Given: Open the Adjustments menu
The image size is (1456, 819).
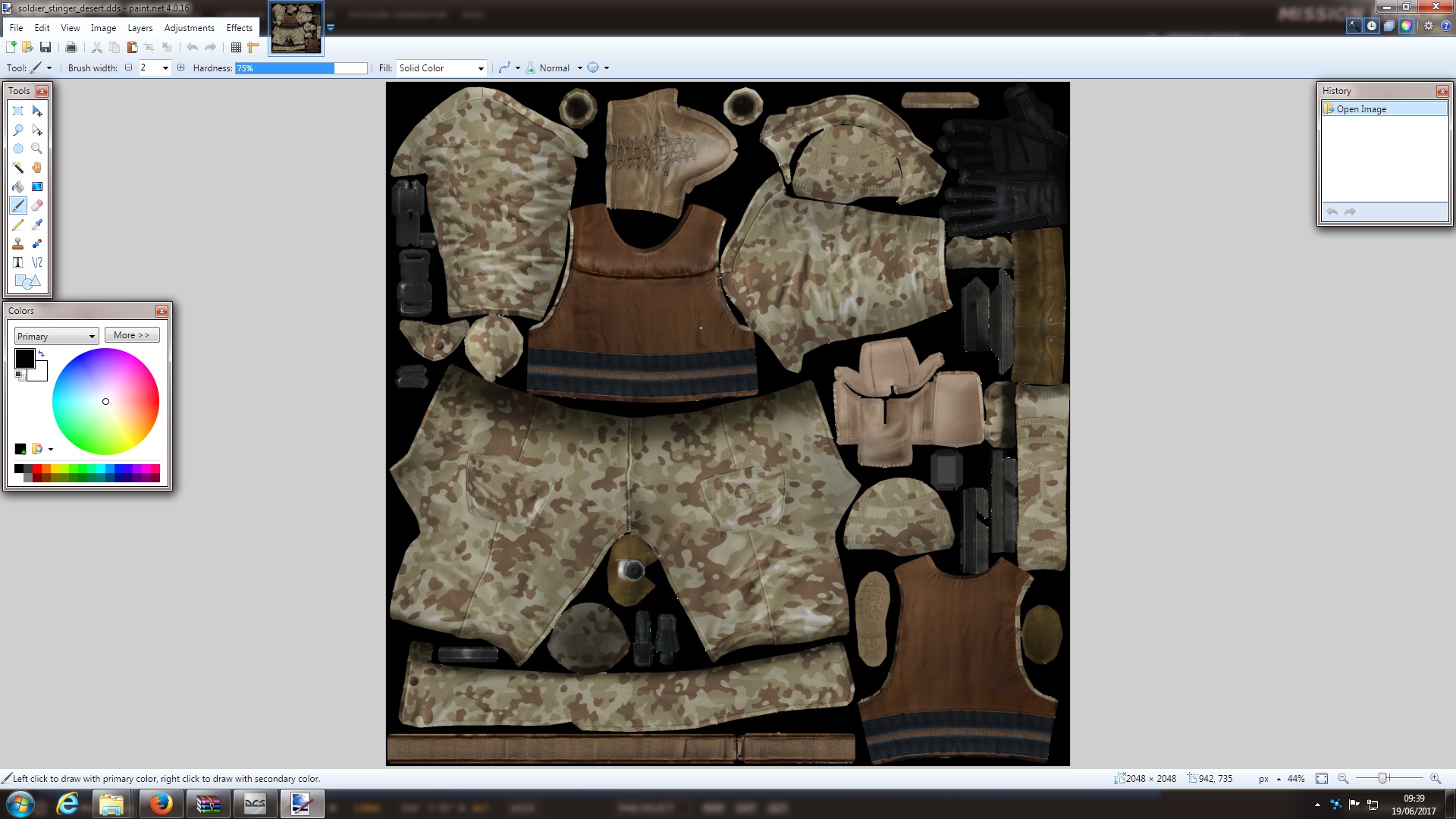Looking at the screenshot, I should [190, 27].
